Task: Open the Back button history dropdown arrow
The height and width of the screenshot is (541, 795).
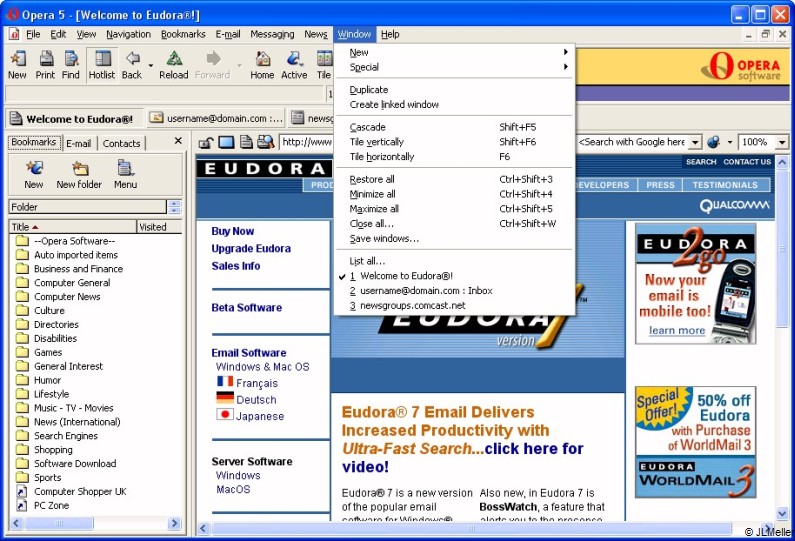Action: coord(151,66)
